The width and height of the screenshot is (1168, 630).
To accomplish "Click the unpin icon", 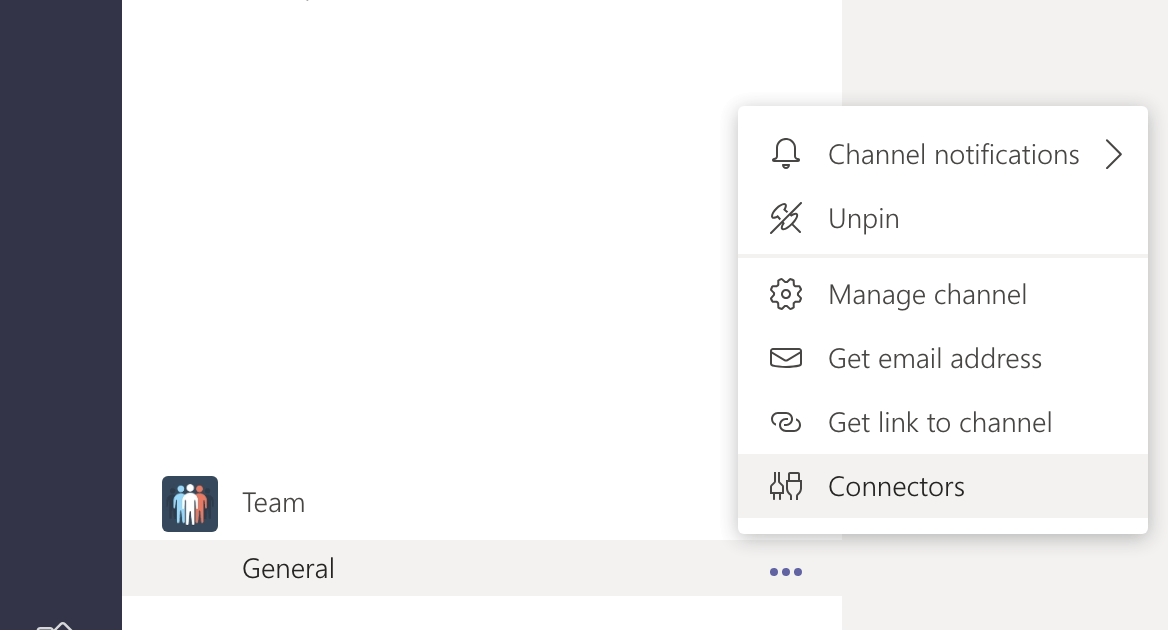I will [x=785, y=218].
